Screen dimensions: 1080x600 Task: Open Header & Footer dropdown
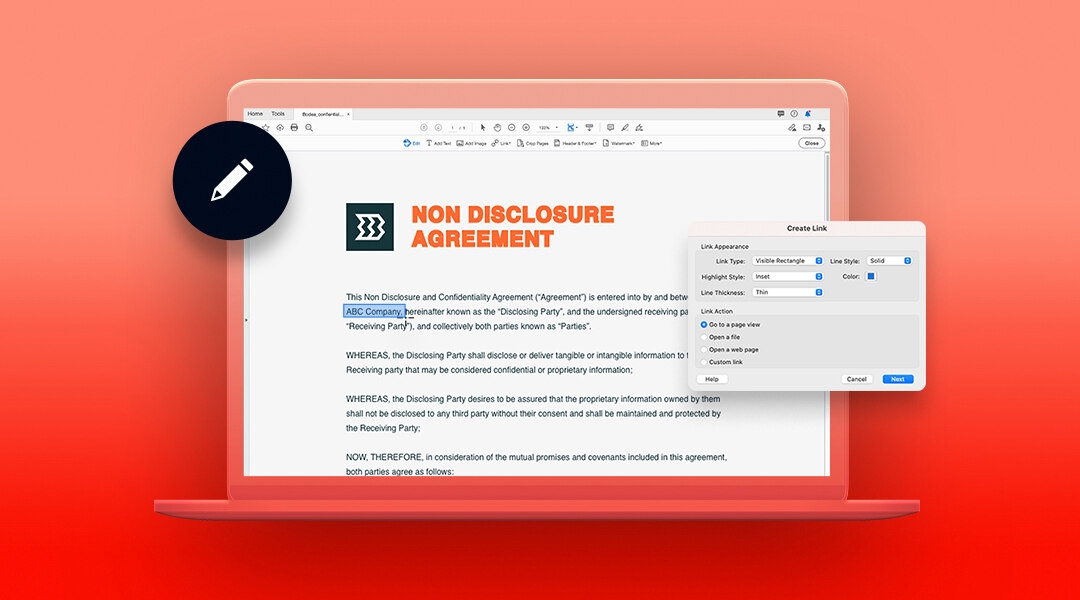(x=576, y=143)
